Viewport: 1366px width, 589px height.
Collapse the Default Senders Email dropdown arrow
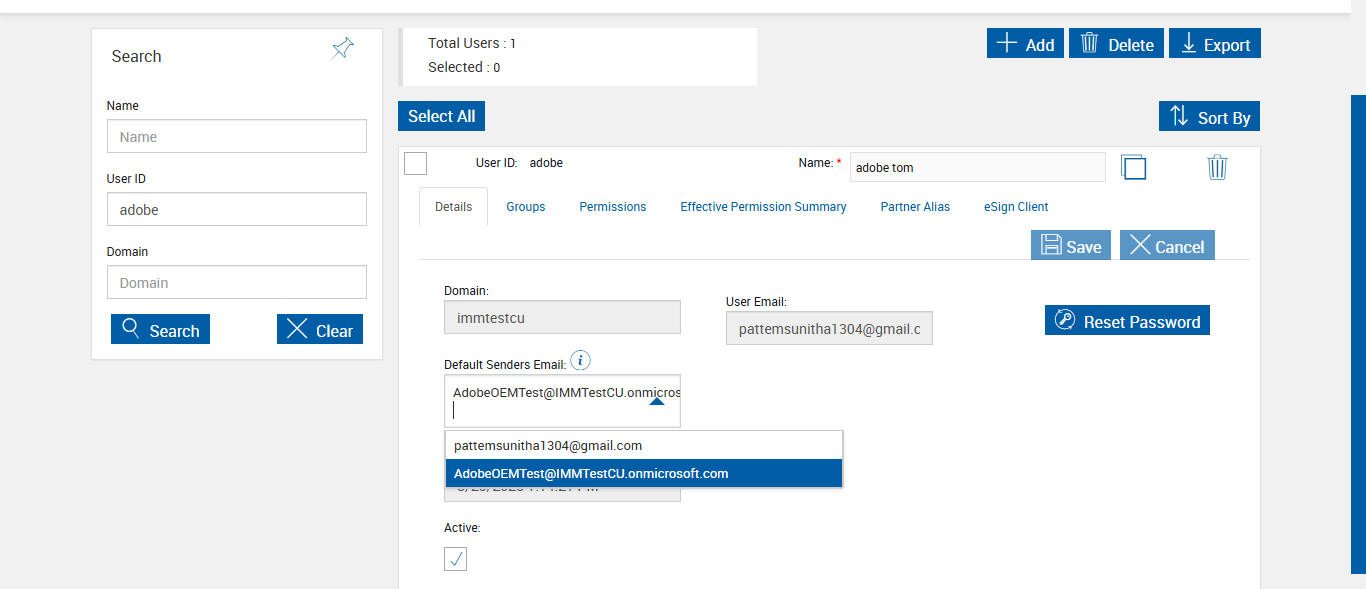click(657, 400)
